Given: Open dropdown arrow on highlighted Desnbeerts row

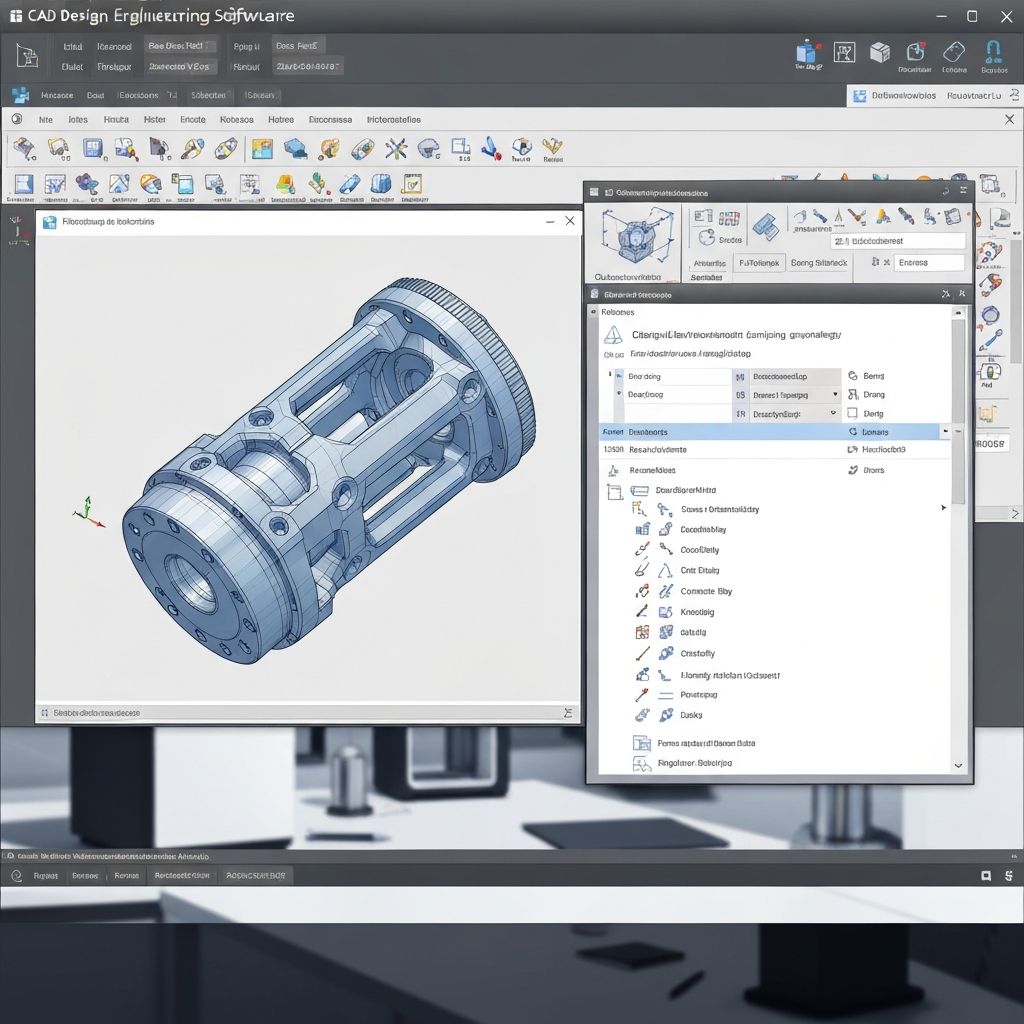Looking at the screenshot, I should [x=943, y=432].
